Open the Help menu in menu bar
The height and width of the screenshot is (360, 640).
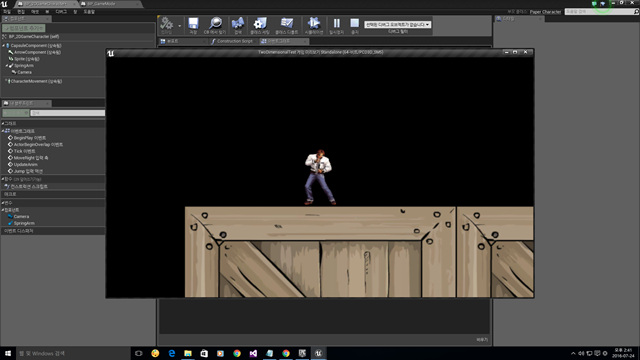coord(89,12)
